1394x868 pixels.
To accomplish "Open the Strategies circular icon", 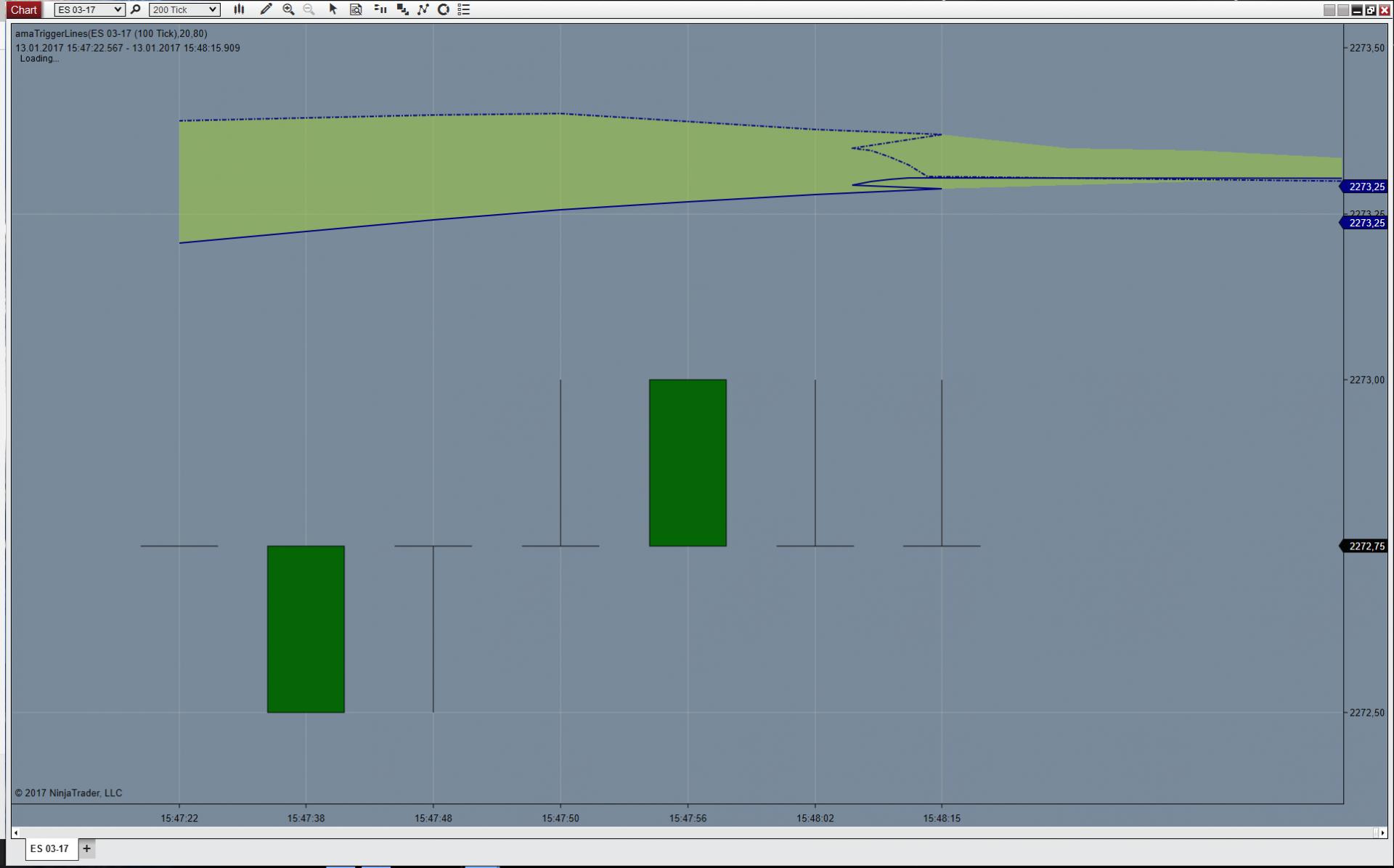I will coord(444,9).
